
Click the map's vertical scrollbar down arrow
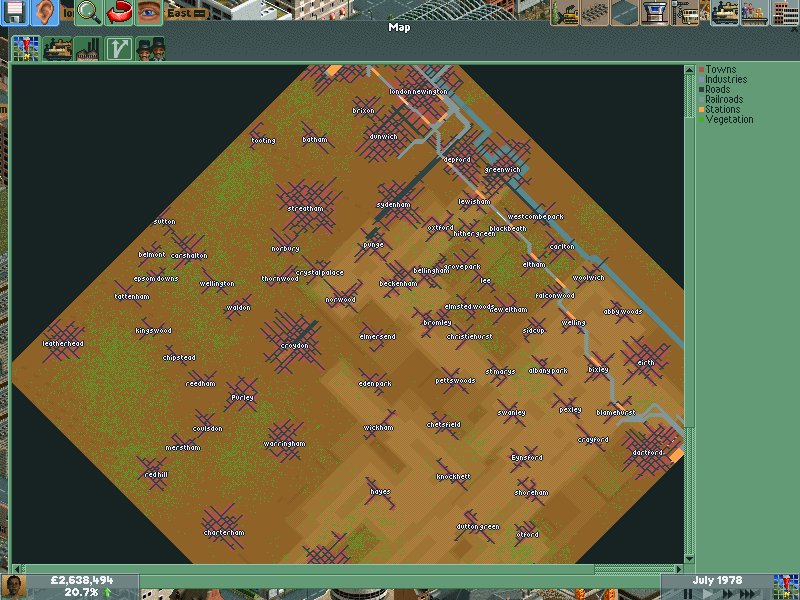click(689, 559)
